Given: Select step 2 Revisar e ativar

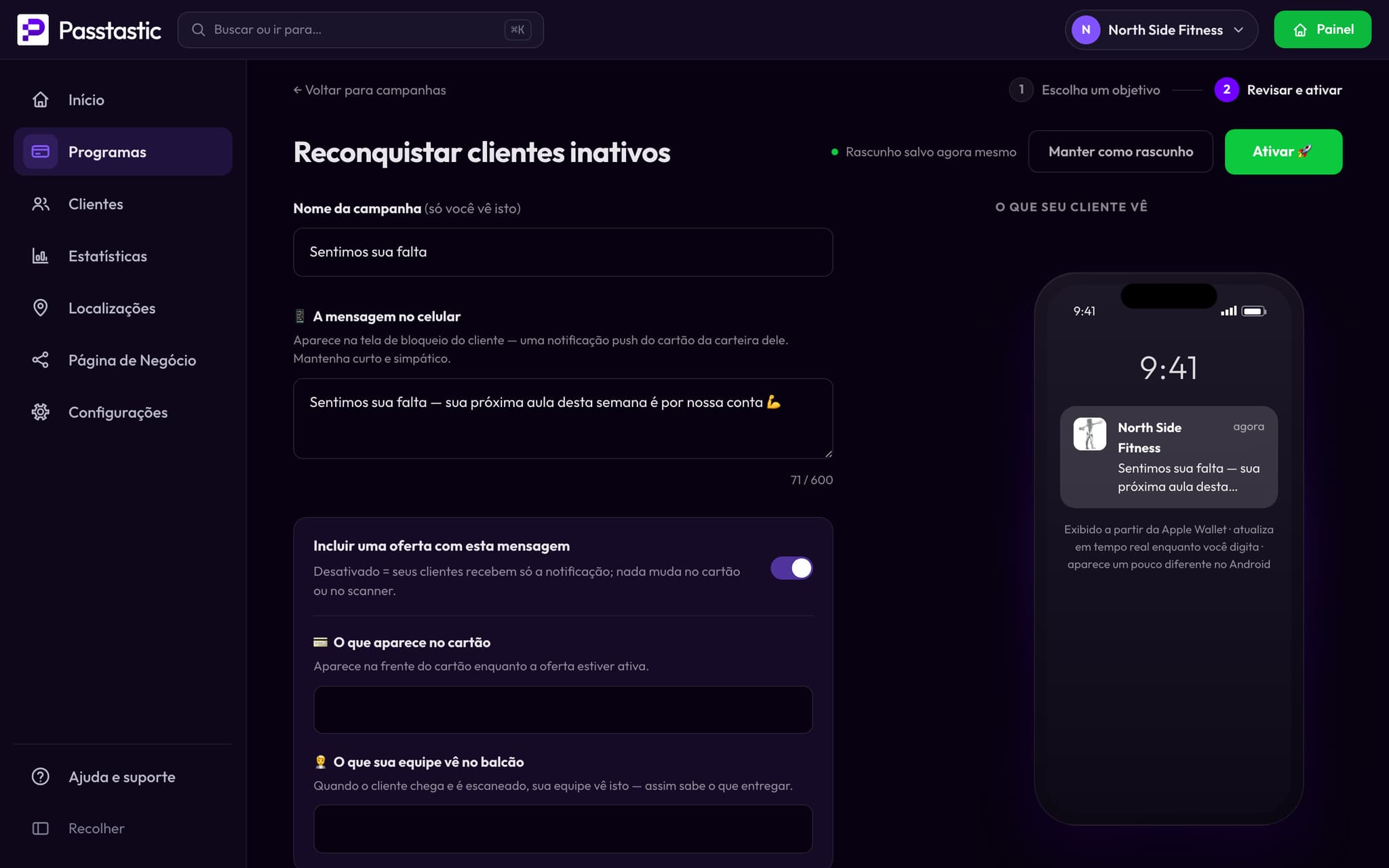Looking at the screenshot, I should point(1278,90).
